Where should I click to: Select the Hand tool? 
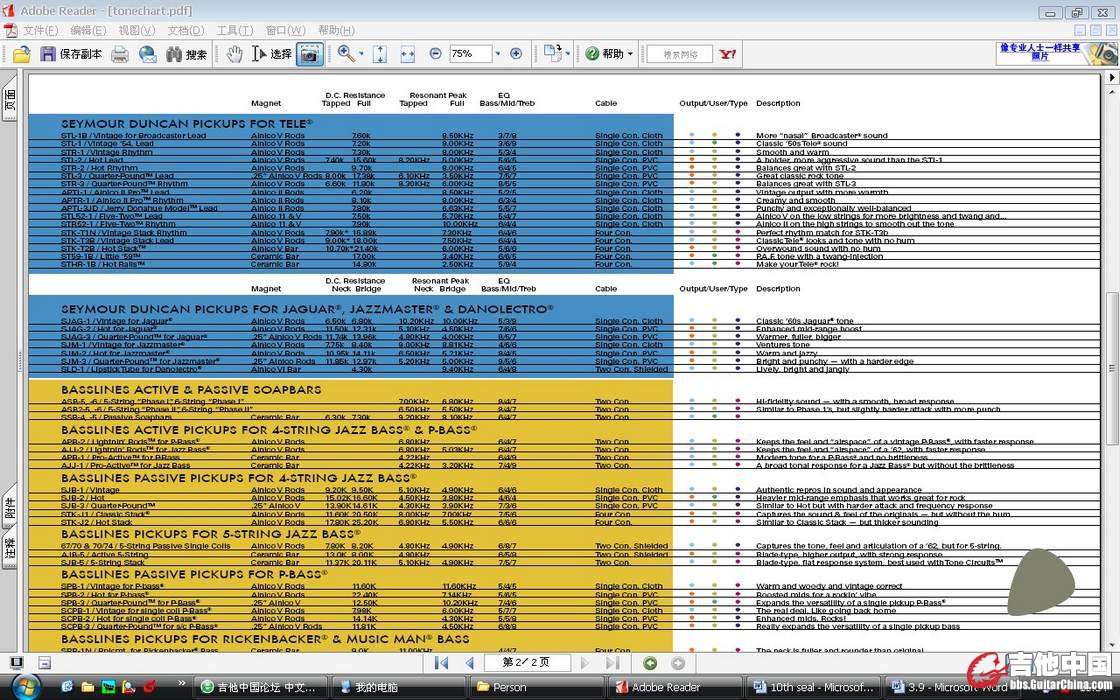point(234,54)
